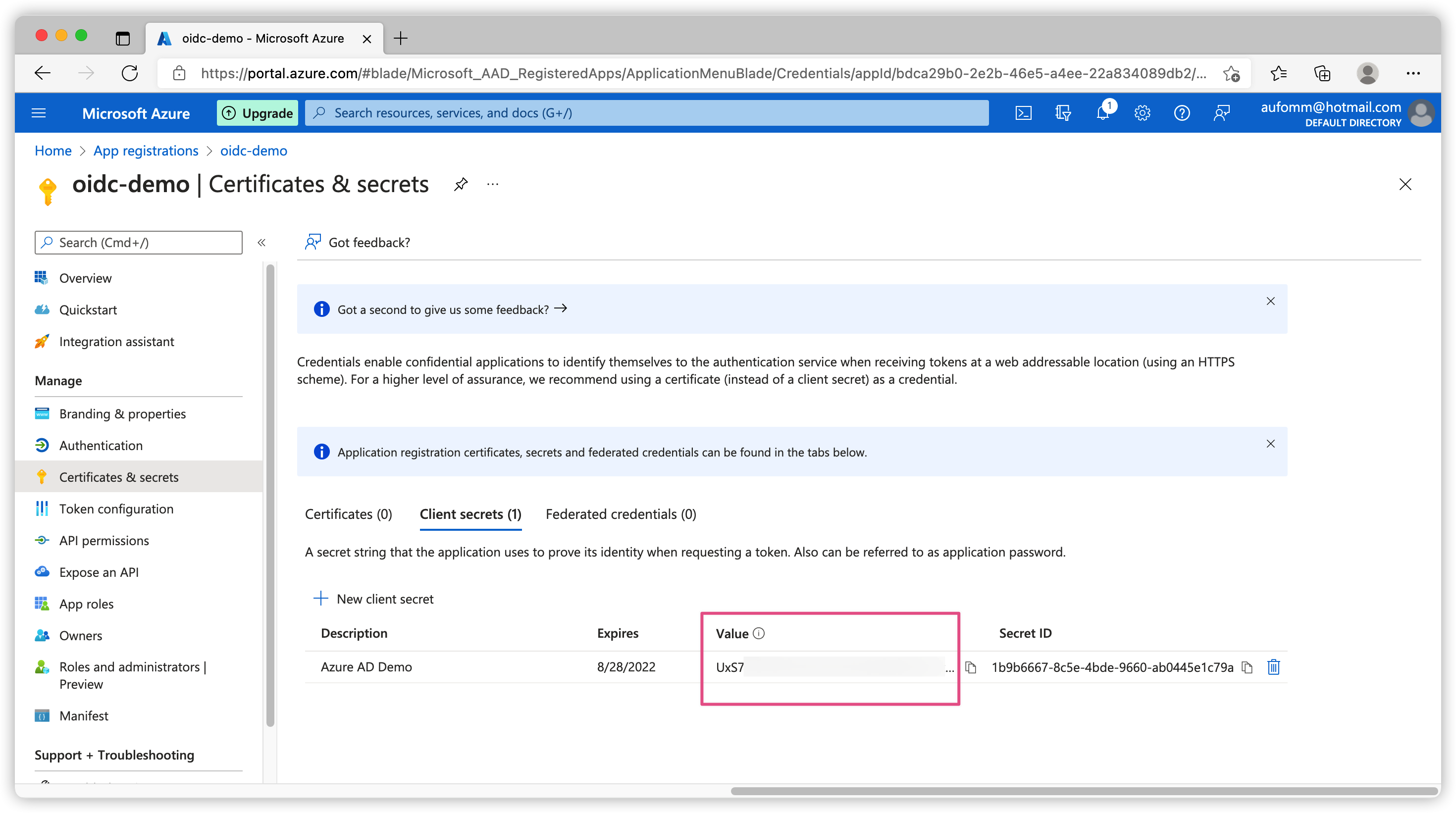Go to App registrations breadcrumb
The height and width of the screenshot is (813, 1456).
[x=146, y=151]
